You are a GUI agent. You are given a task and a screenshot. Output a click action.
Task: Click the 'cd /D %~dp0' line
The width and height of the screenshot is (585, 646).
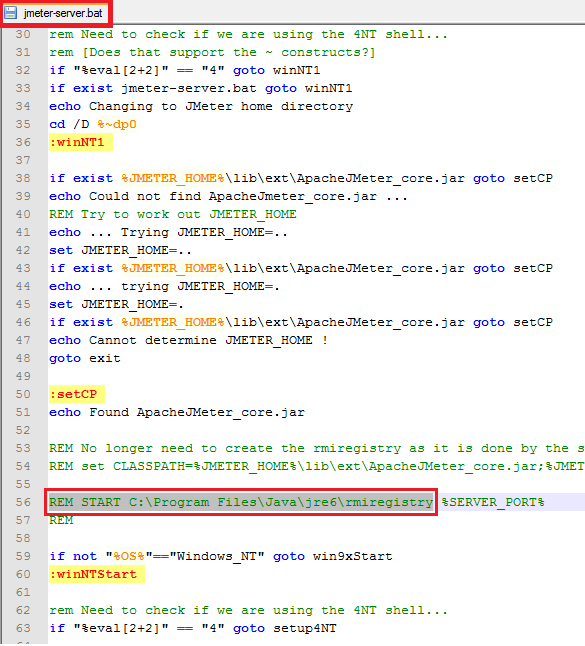click(x=93, y=124)
